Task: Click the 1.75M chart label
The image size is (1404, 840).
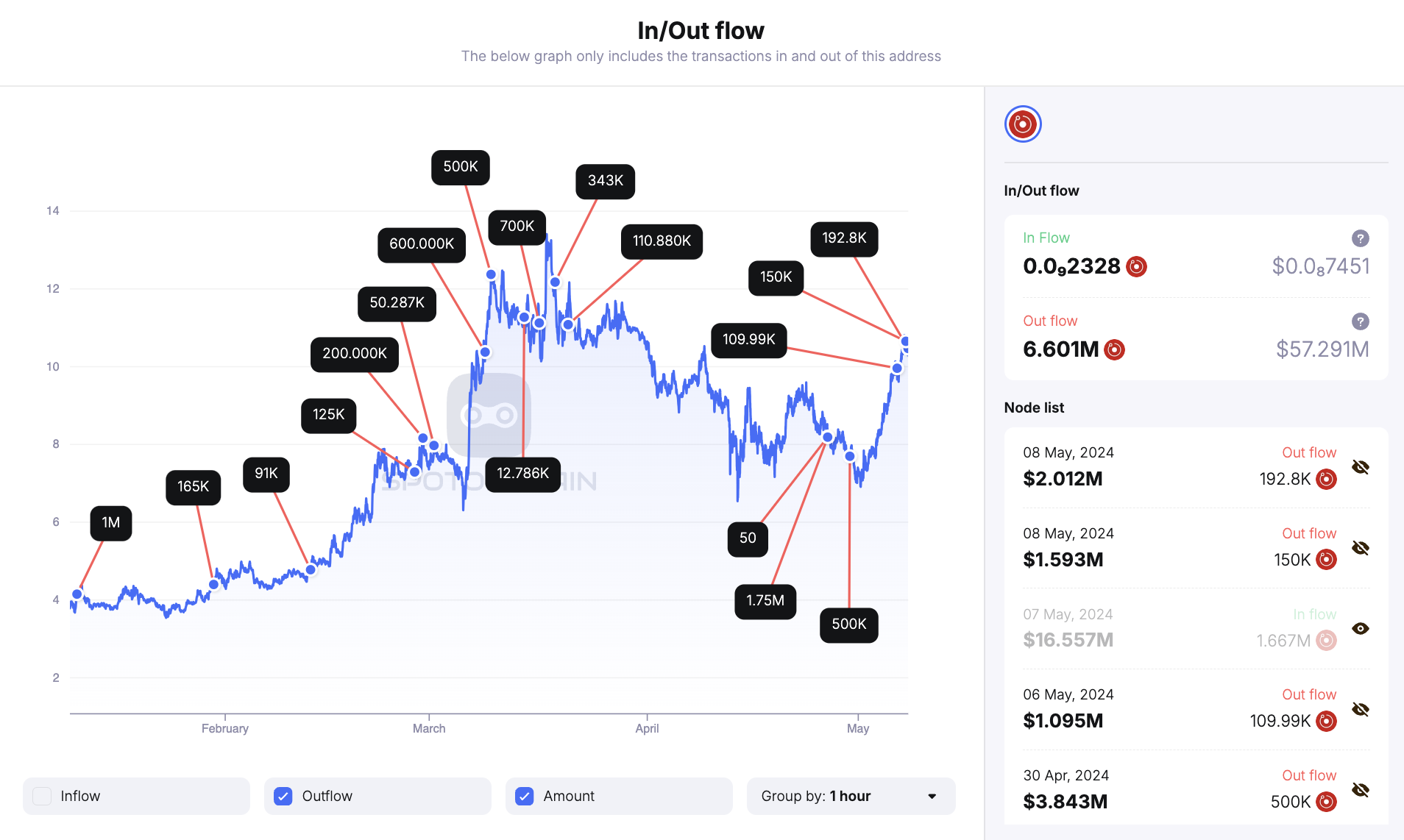Action: 765,601
